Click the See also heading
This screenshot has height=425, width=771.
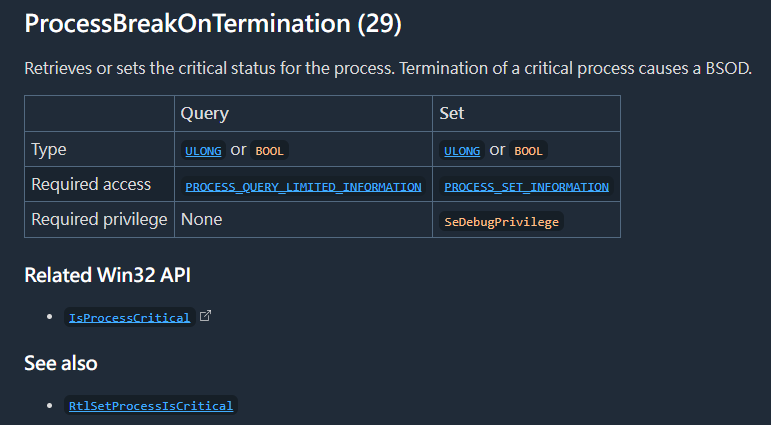[61, 363]
